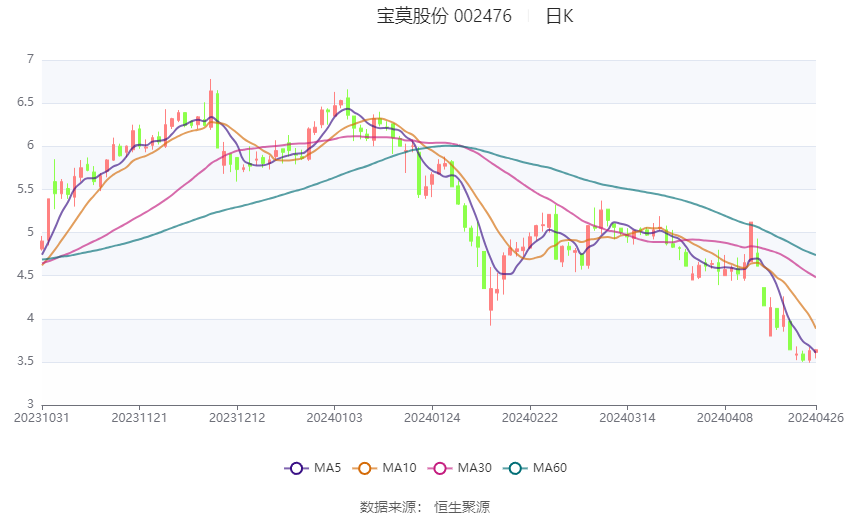
Task: Click the MA60 legend label text
Action: point(550,468)
